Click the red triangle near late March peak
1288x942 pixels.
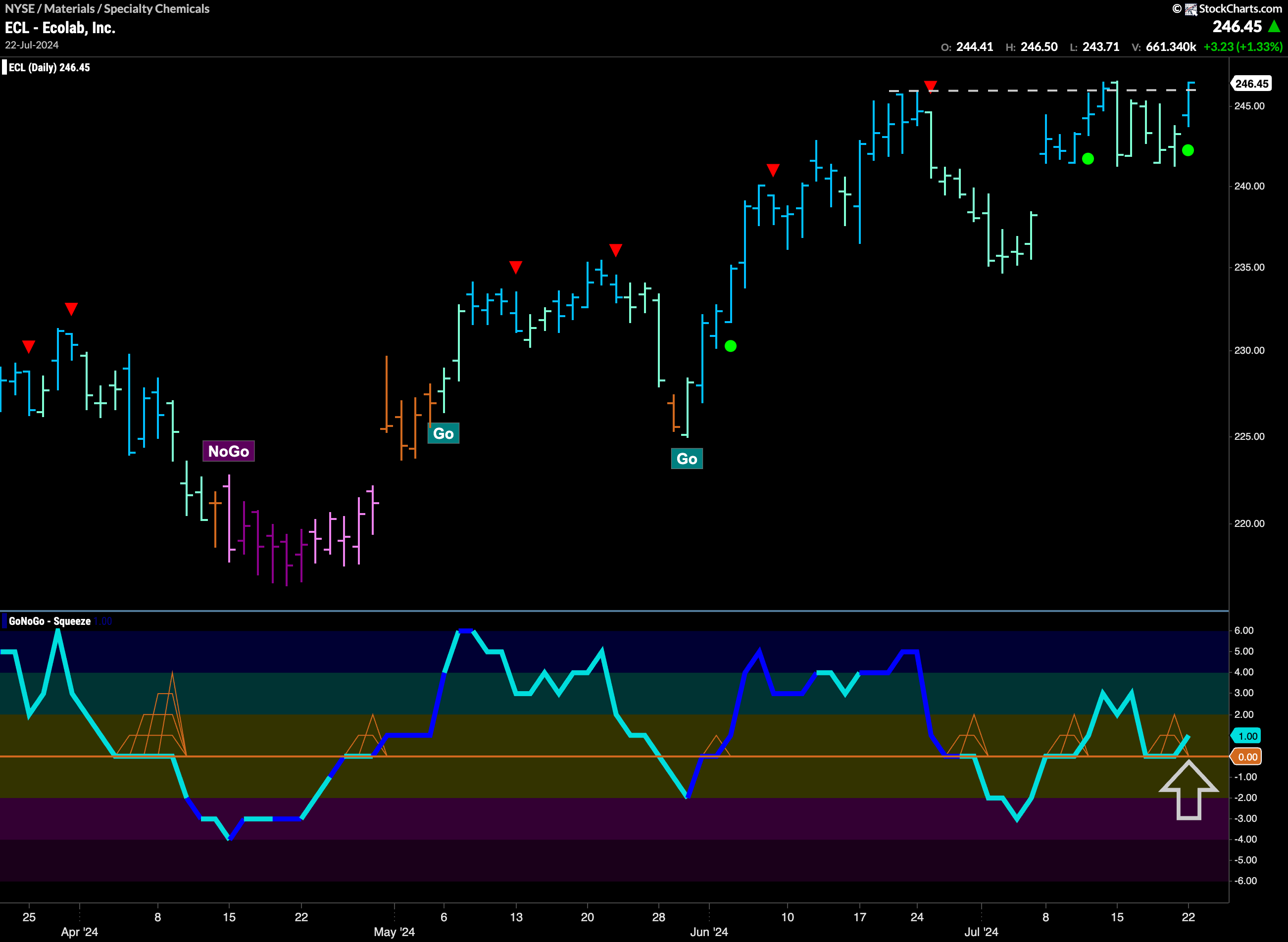pos(71,309)
